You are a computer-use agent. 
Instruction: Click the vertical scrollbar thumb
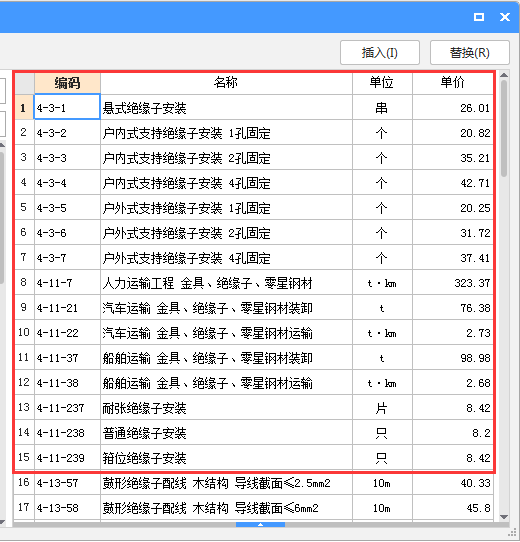coord(504,128)
